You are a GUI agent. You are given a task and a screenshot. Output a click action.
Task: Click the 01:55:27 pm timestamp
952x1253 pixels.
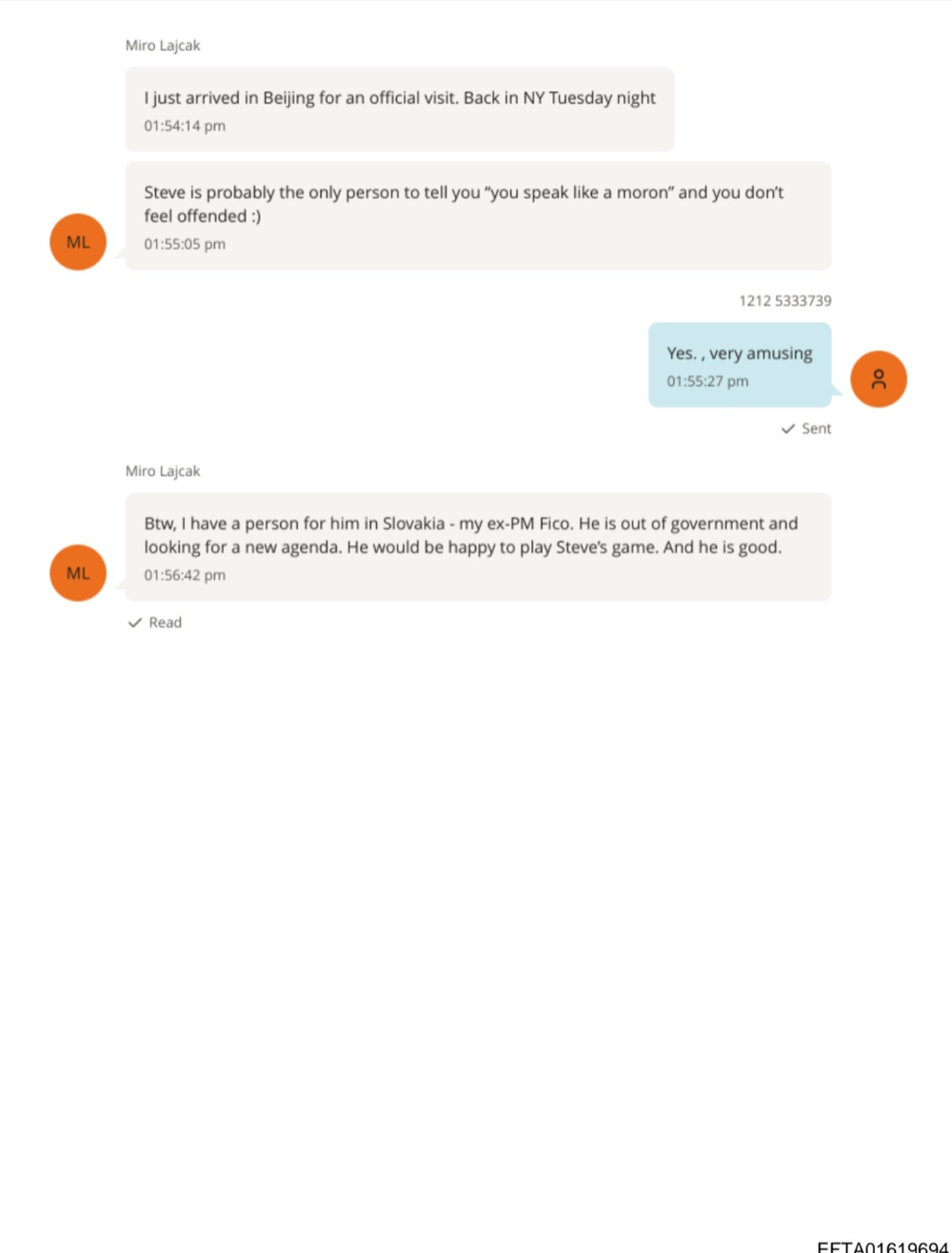click(x=707, y=382)
